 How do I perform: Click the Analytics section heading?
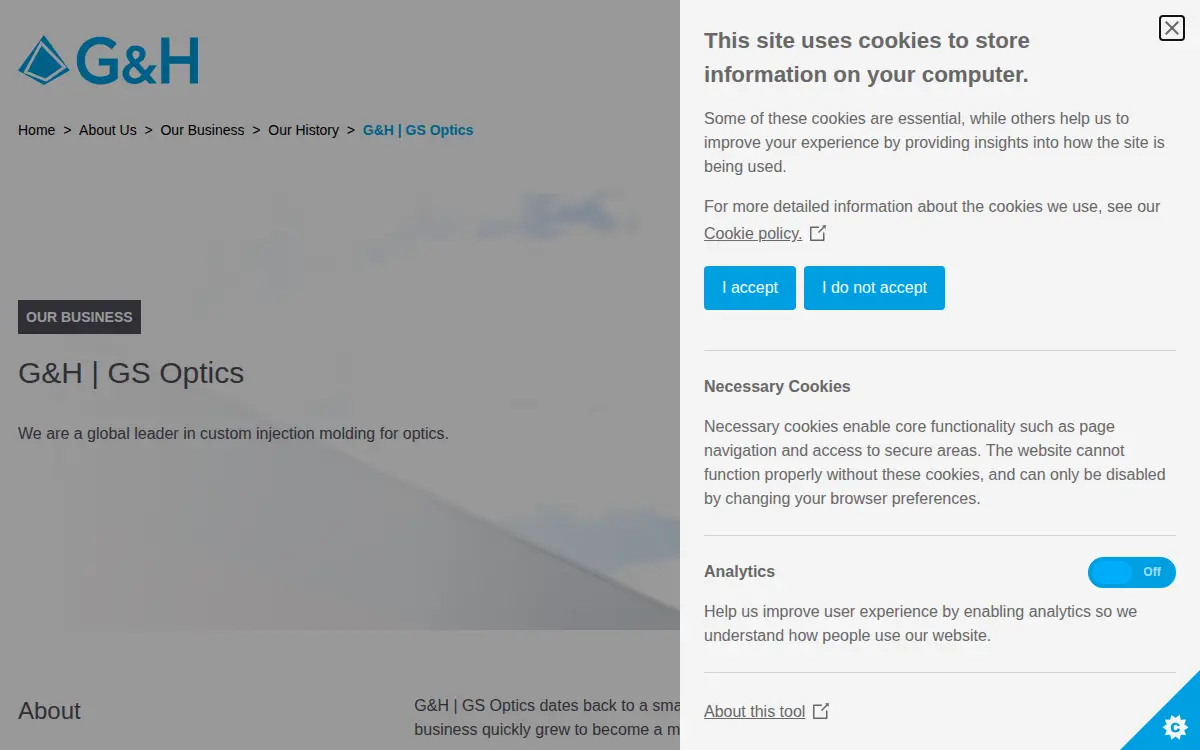coord(739,571)
